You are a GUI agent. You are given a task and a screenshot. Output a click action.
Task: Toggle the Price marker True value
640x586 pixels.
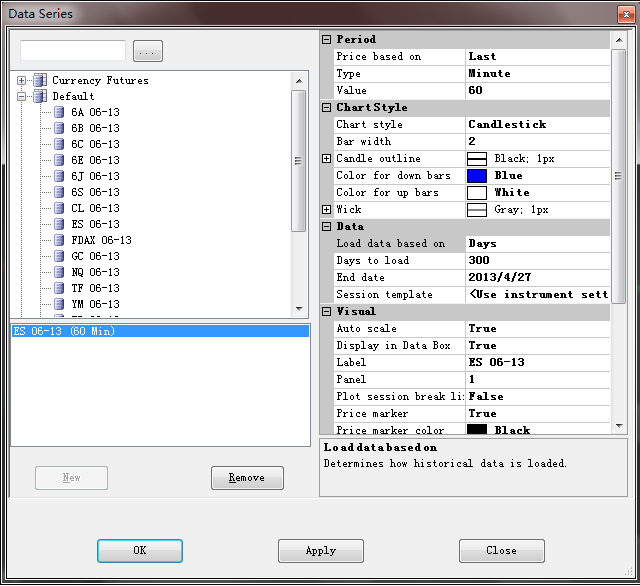[538, 413]
